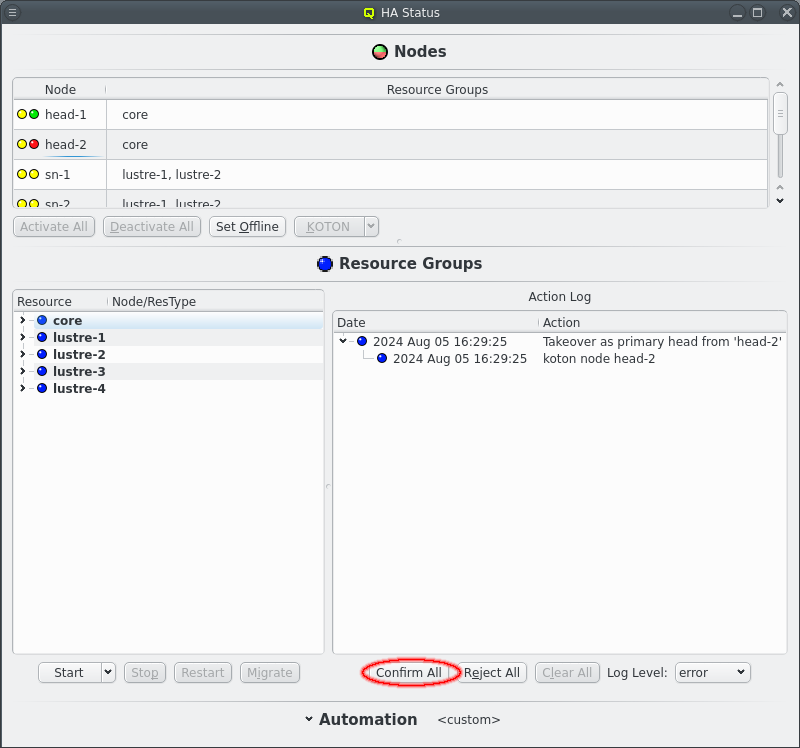
Task: Click the Nodes table scroll-up arrow
Action: 780,84
